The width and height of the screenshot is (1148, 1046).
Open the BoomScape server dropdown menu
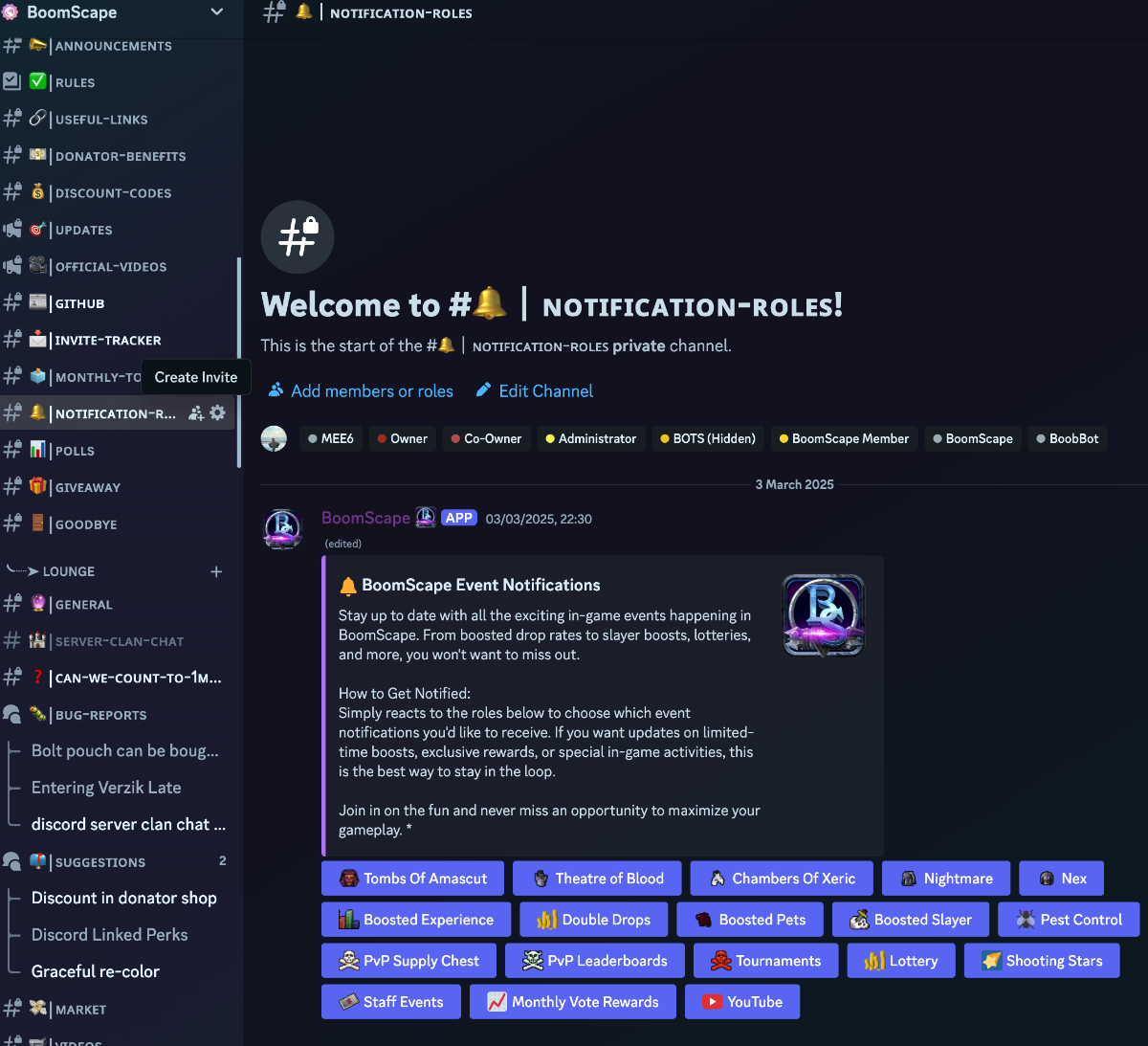point(216,12)
